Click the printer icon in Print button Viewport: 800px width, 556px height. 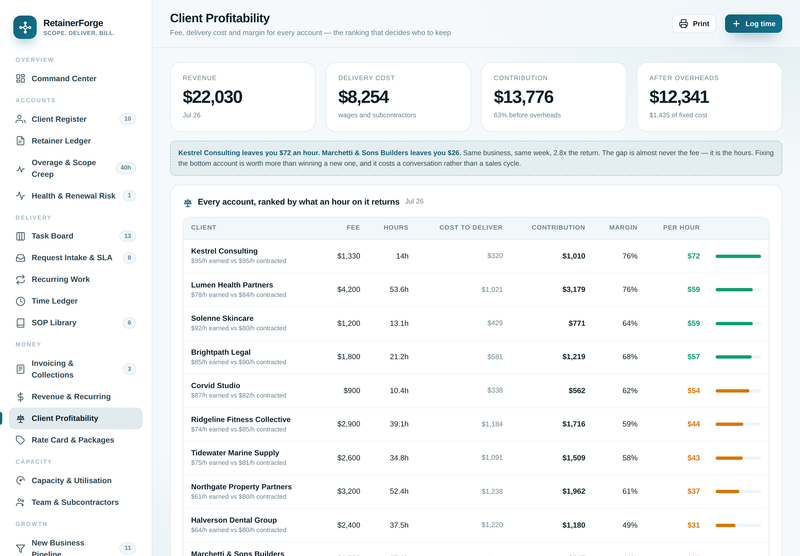pos(683,24)
